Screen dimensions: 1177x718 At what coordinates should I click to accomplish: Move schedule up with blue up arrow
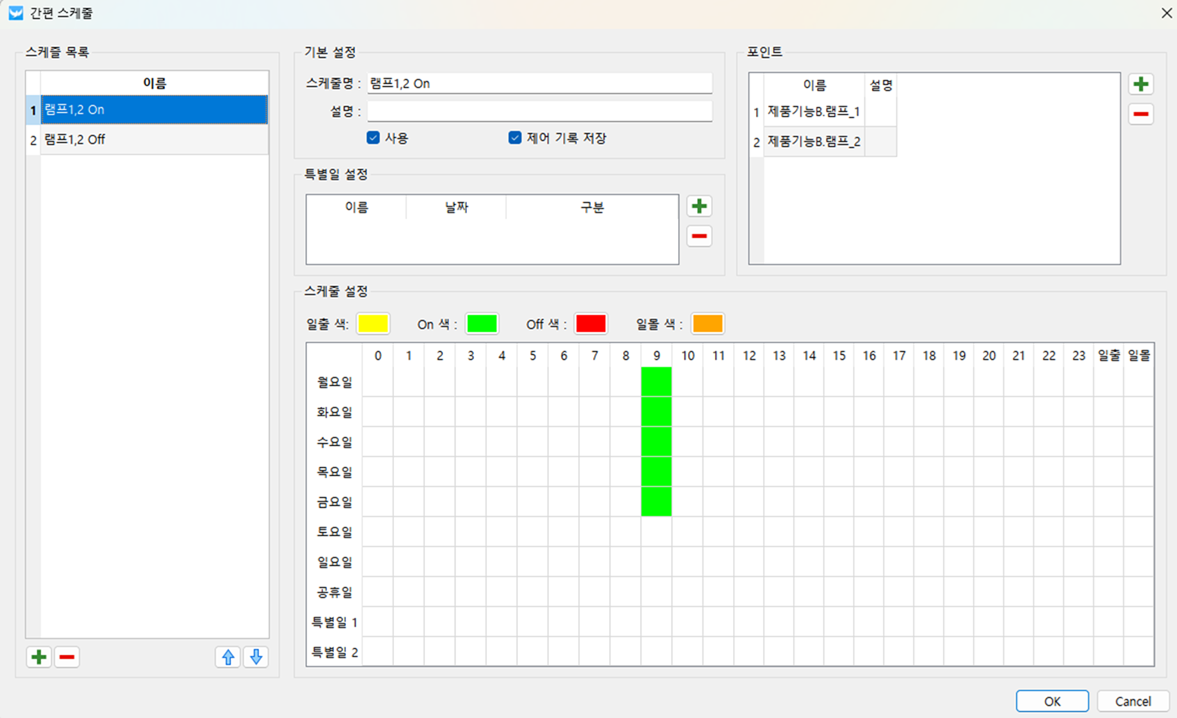[x=228, y=657]
